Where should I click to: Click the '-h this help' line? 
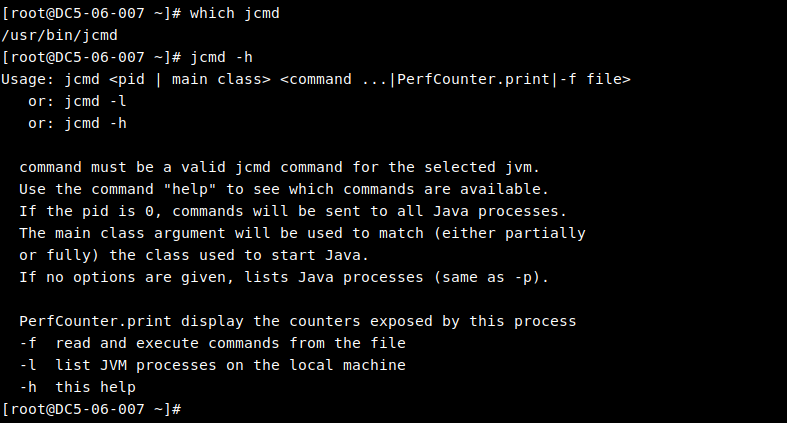point(77,387)
